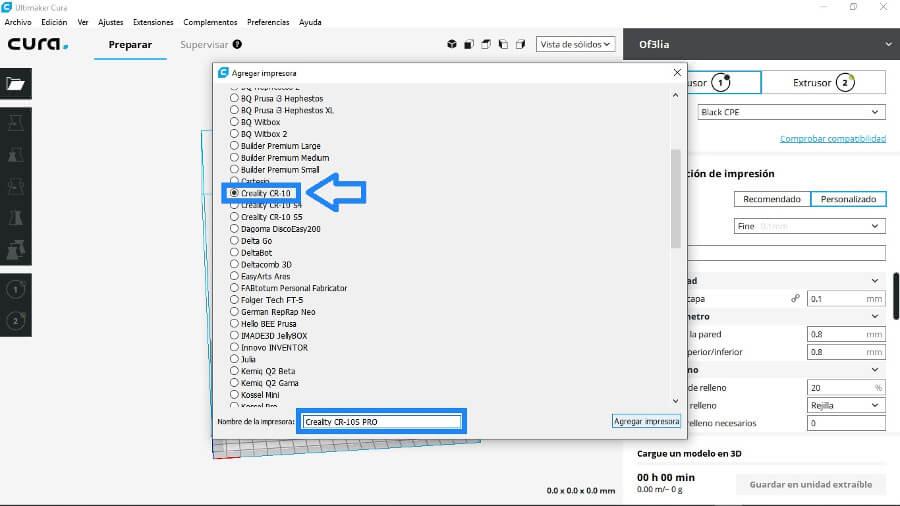
Task: Choose Builder Premium Large printer
Action: pyautogui.click(x=276, y=146)
